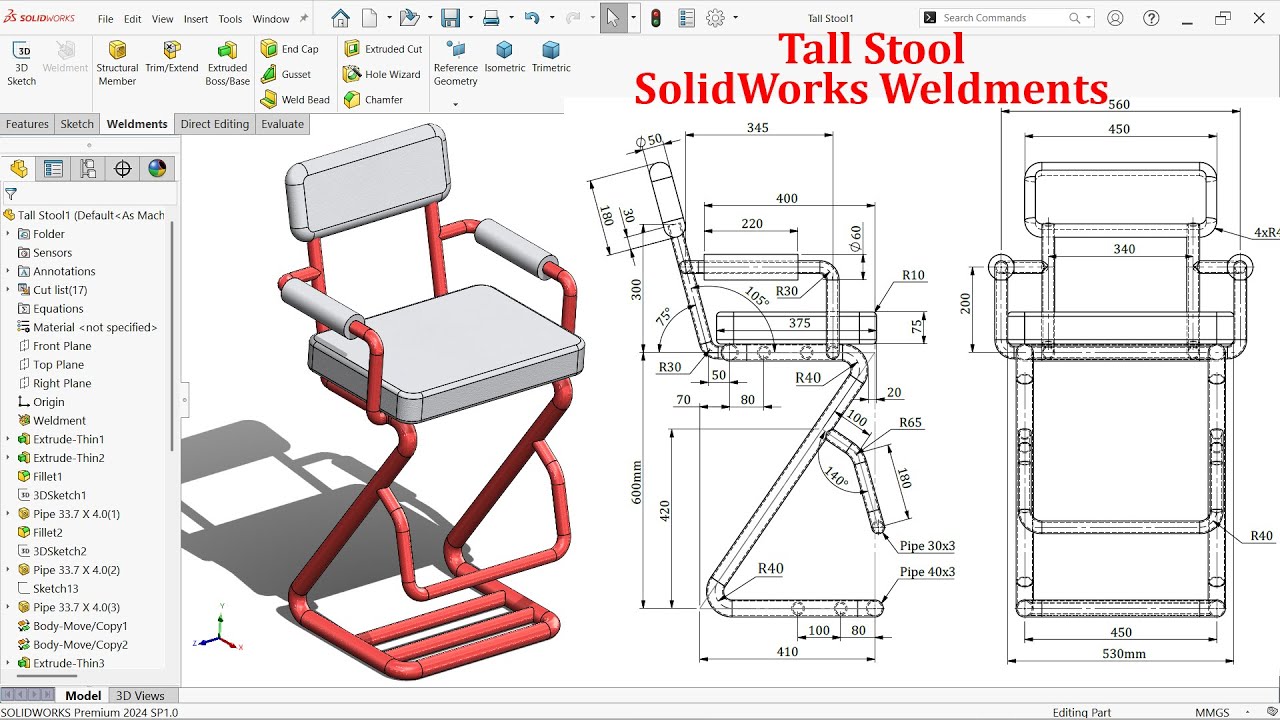Switch to the Sketch tab
The width and height of the screenshot is (1280, 720).
coord(77,124)
